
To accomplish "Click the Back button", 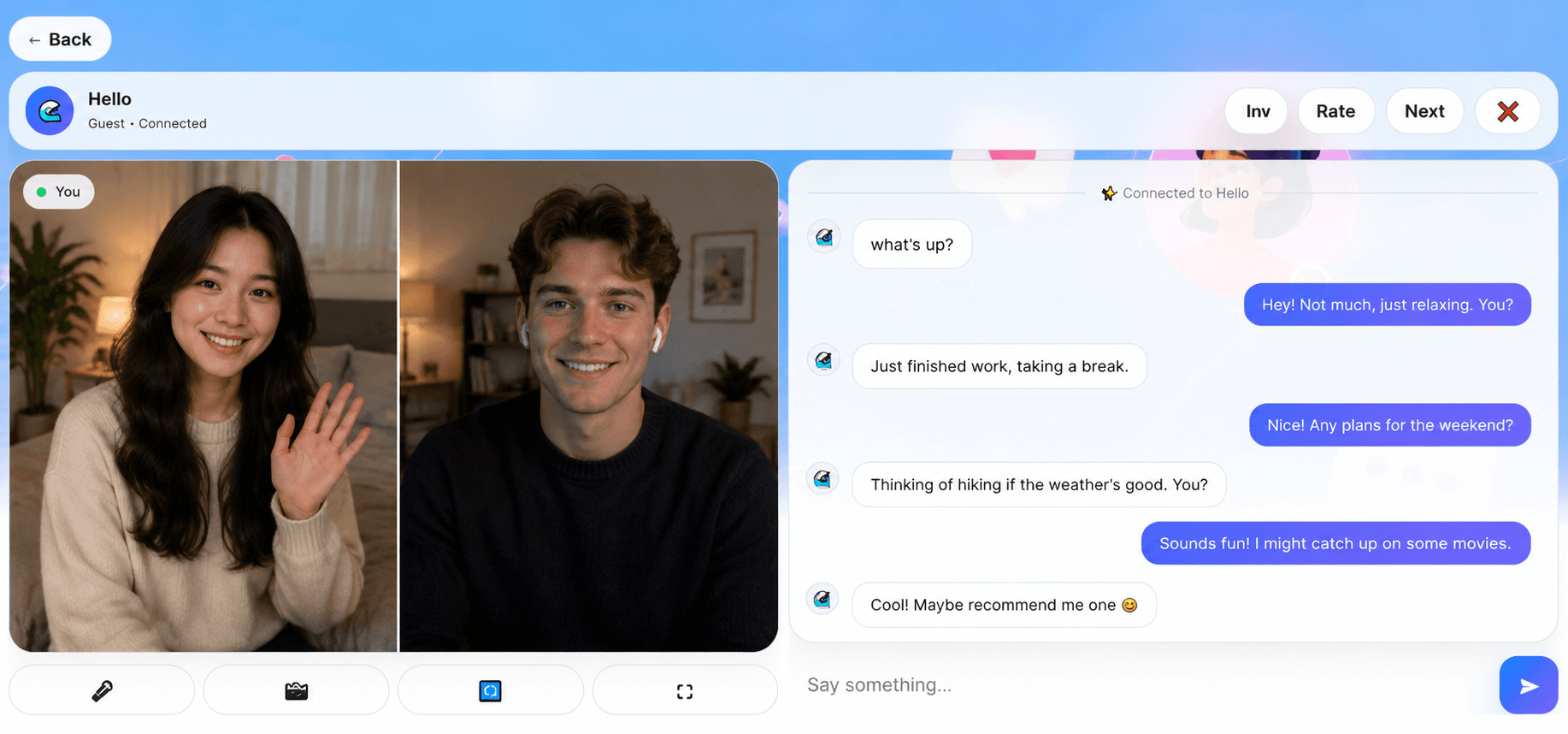I will tap(60, 39).
